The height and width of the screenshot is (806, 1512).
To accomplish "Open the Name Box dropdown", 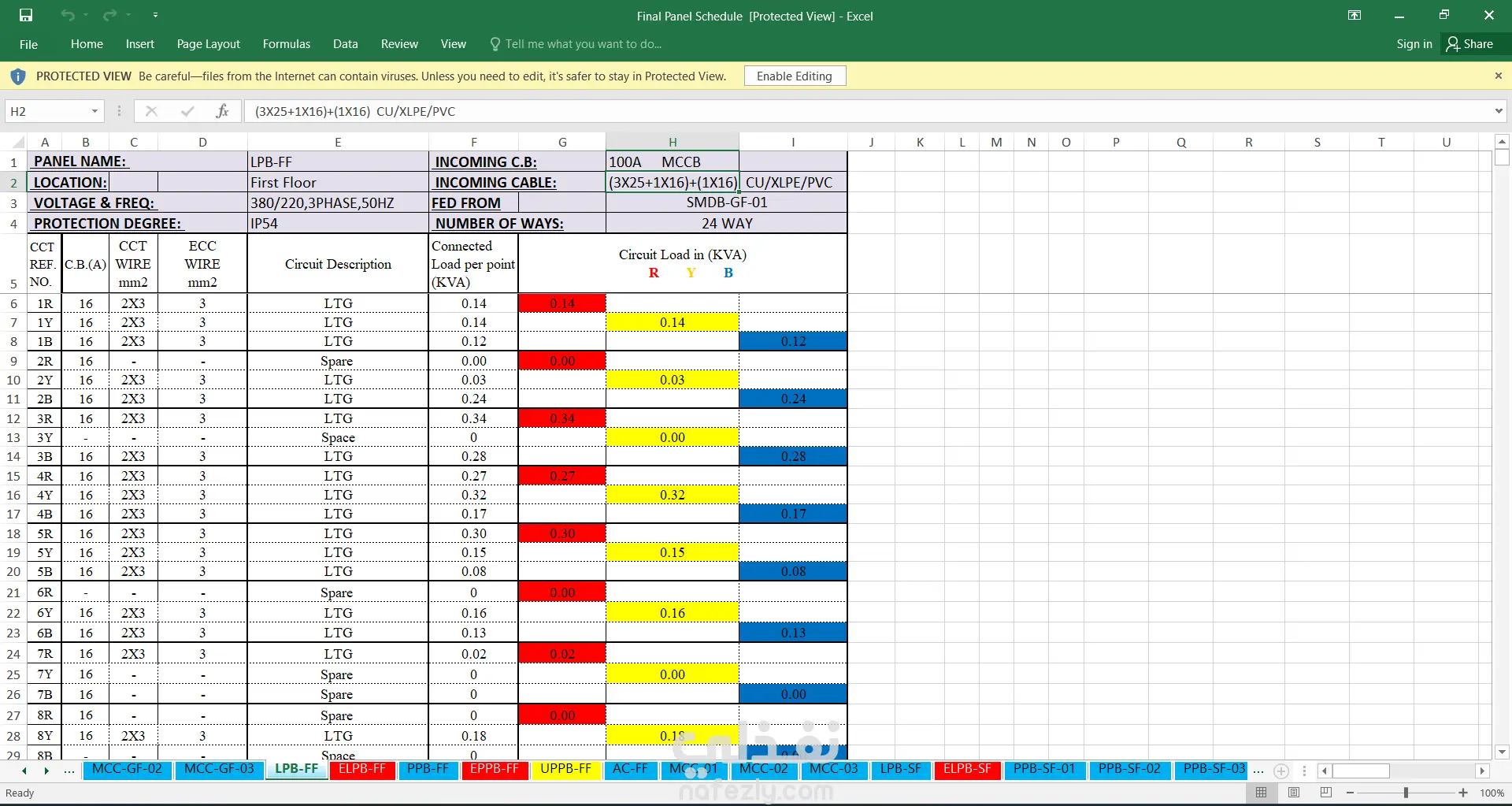I will 94,111.
